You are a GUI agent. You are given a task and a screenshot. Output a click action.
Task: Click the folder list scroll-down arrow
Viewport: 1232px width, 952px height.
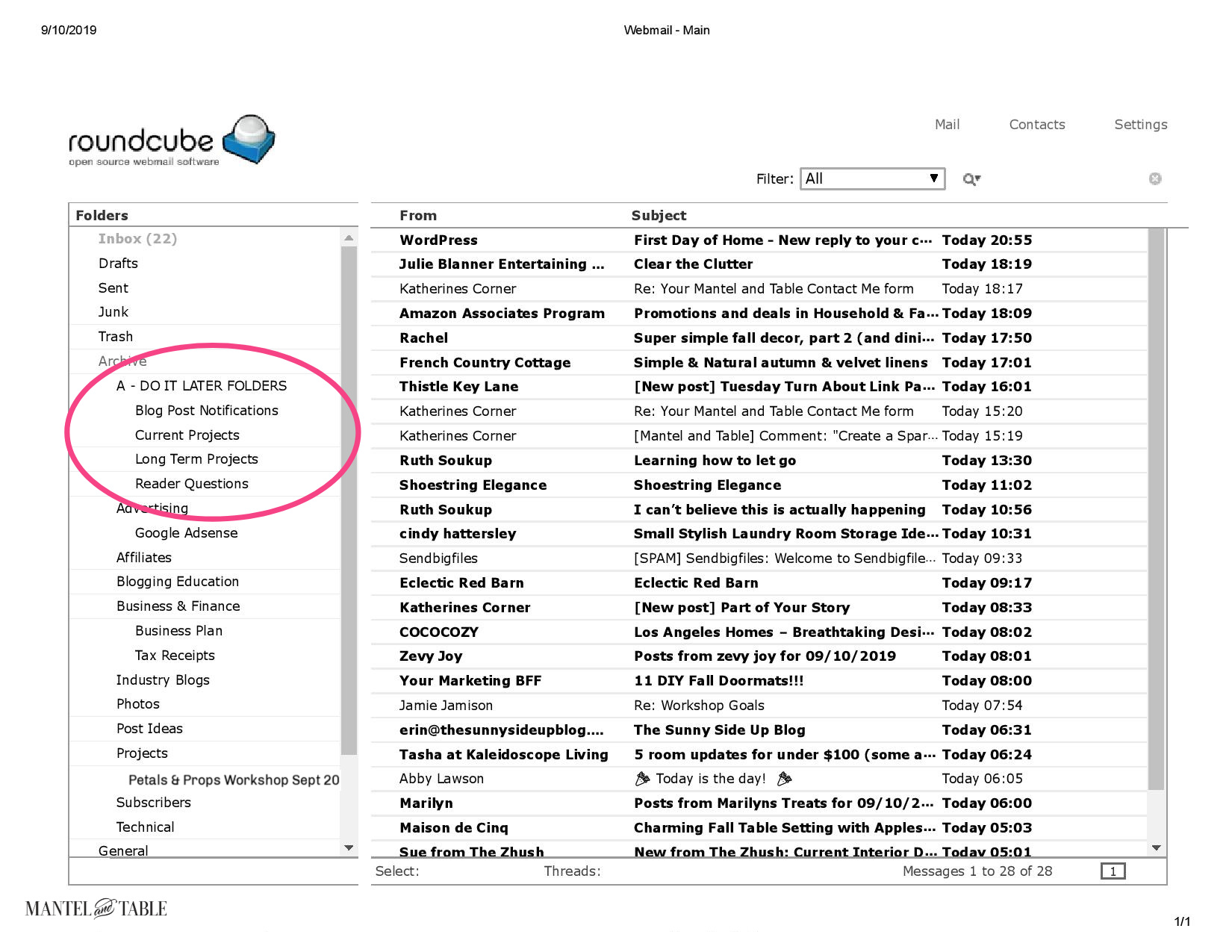pos(349,847)
